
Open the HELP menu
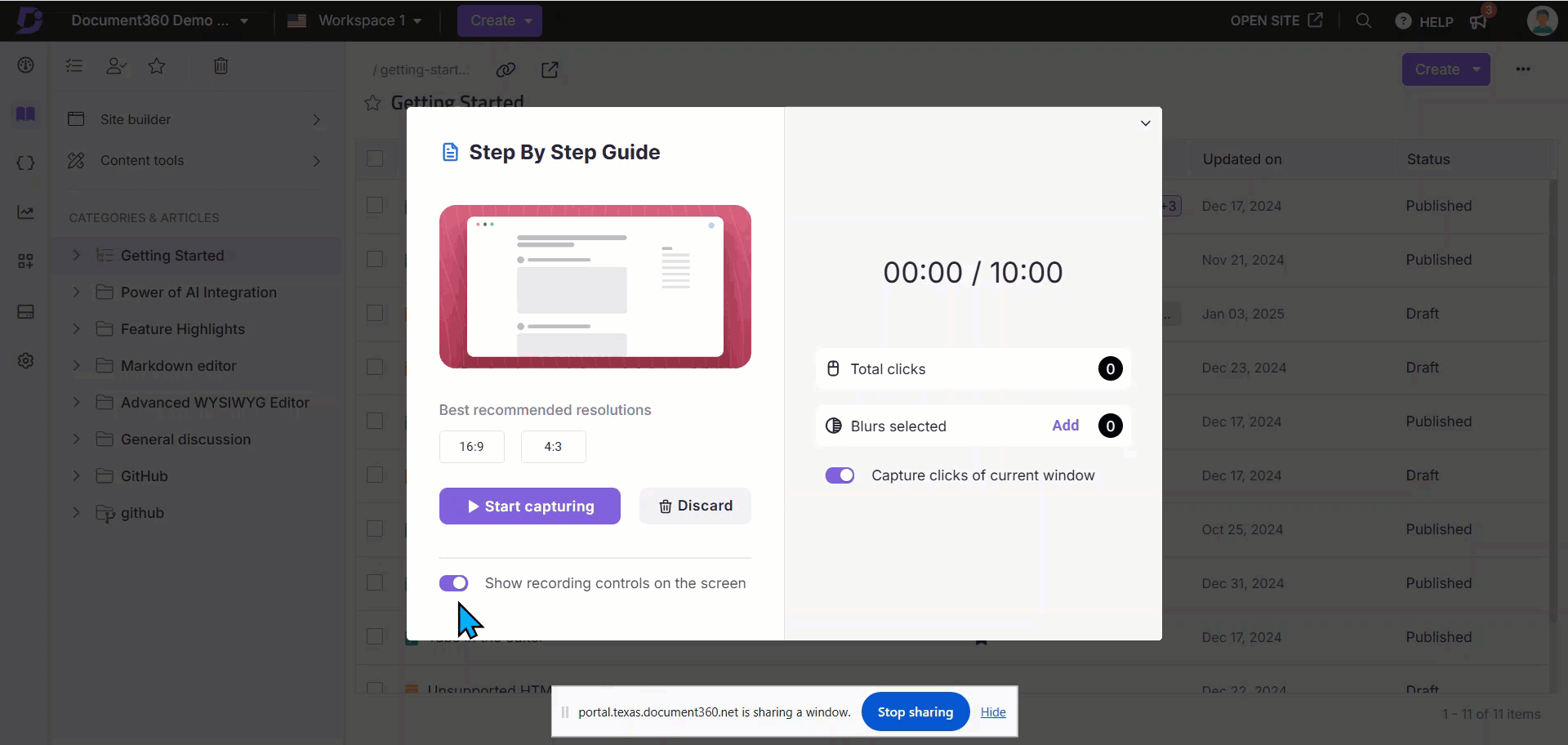tap(1424, 21)
